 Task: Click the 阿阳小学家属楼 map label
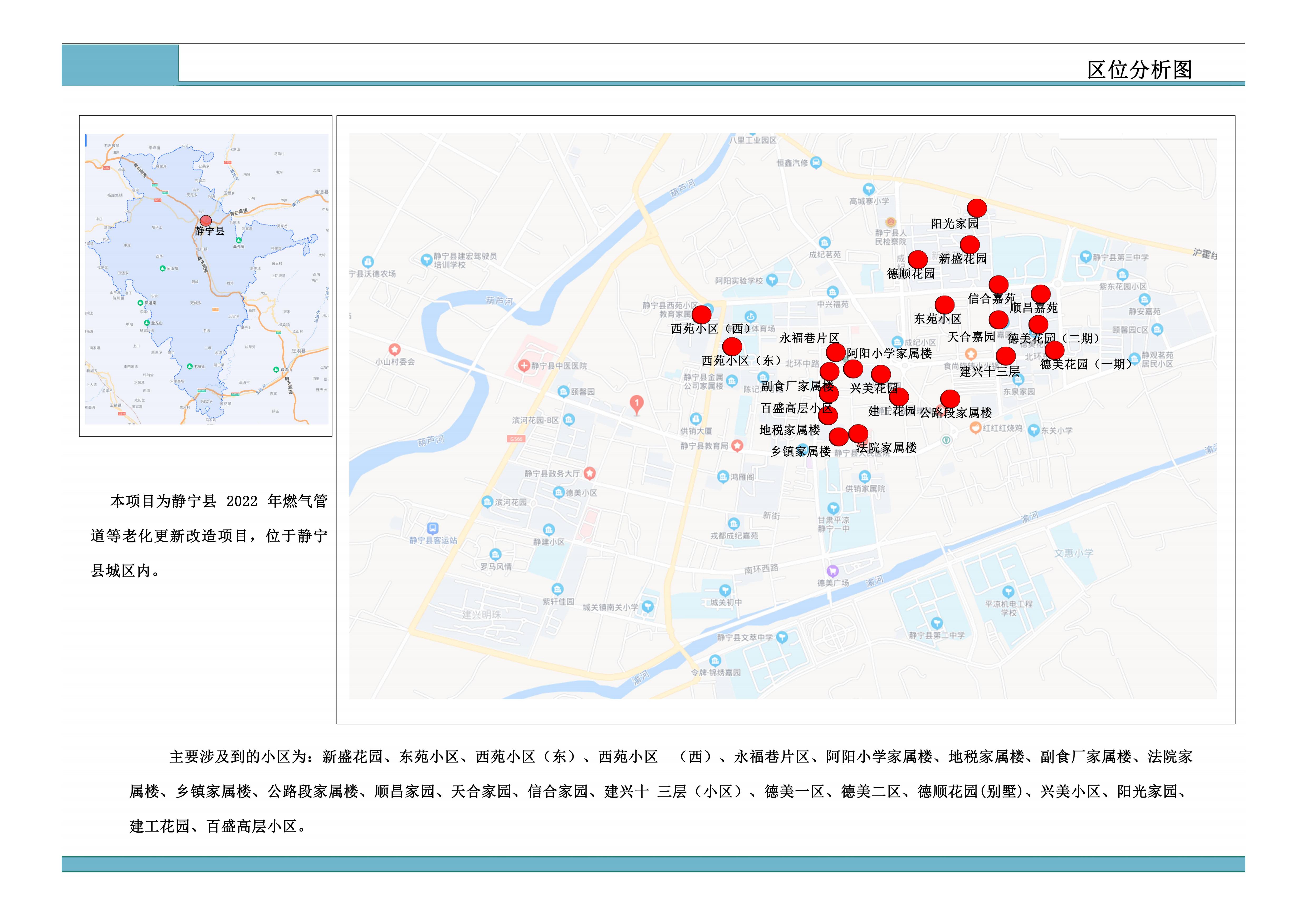889,353
